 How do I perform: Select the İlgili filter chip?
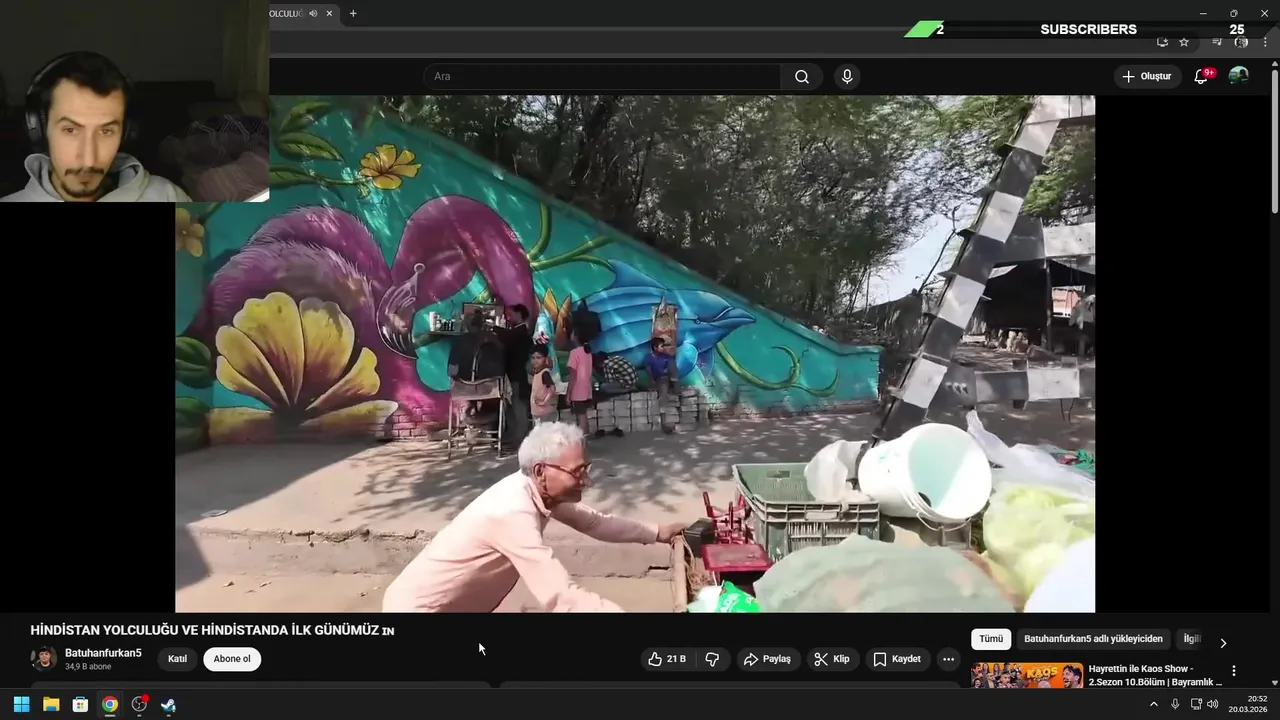[1191, 639]
